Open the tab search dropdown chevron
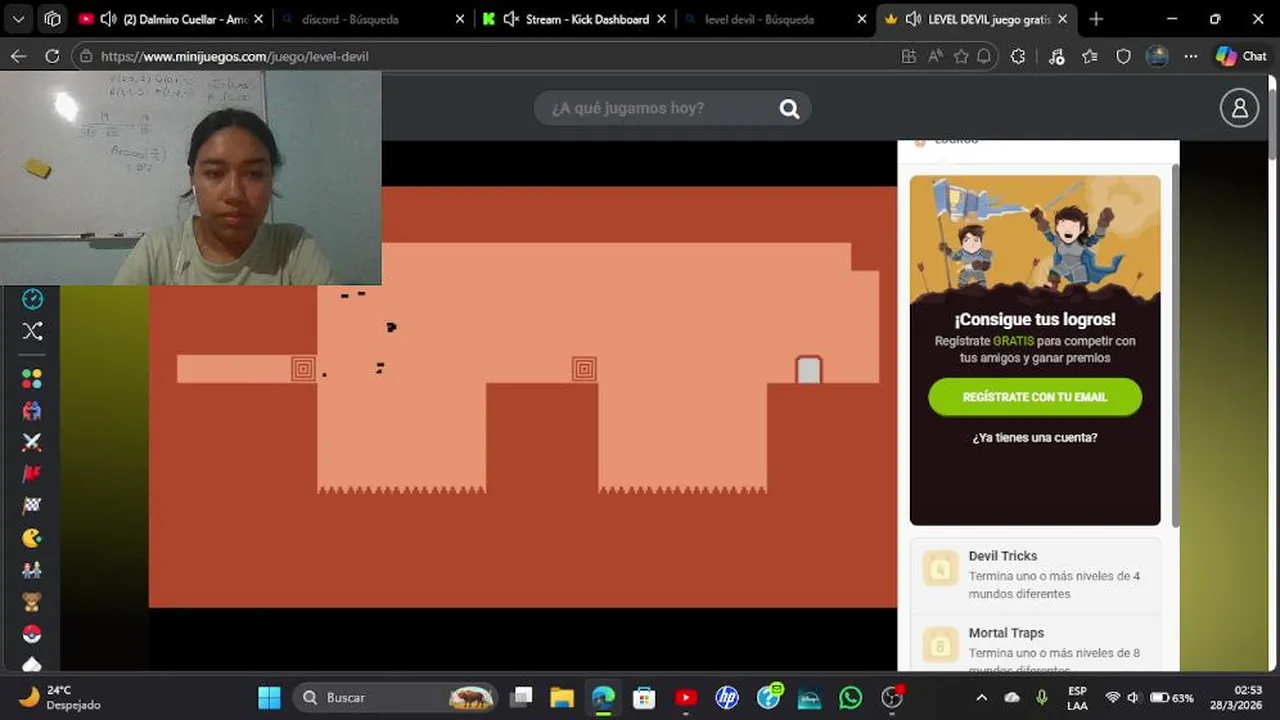1280x720 pixels. (19, 19)
